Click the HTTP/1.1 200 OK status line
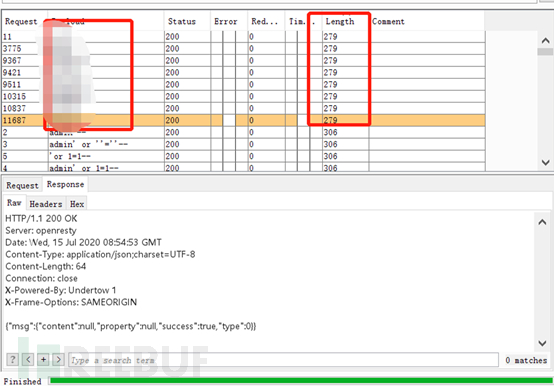The image size is (554, 386). pyautogui.click(x=41, y=219)
